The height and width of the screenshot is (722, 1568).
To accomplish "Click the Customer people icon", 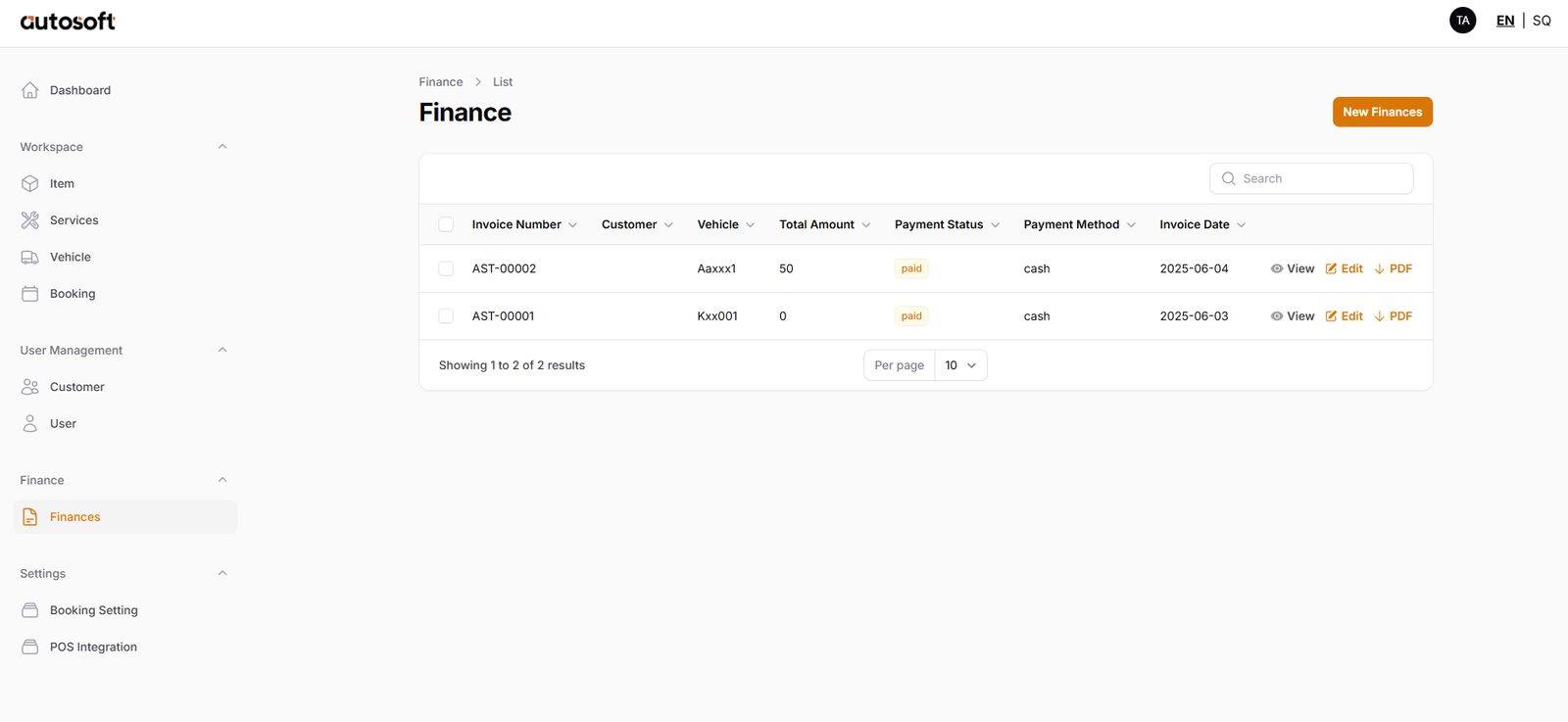I will (30, 387).
